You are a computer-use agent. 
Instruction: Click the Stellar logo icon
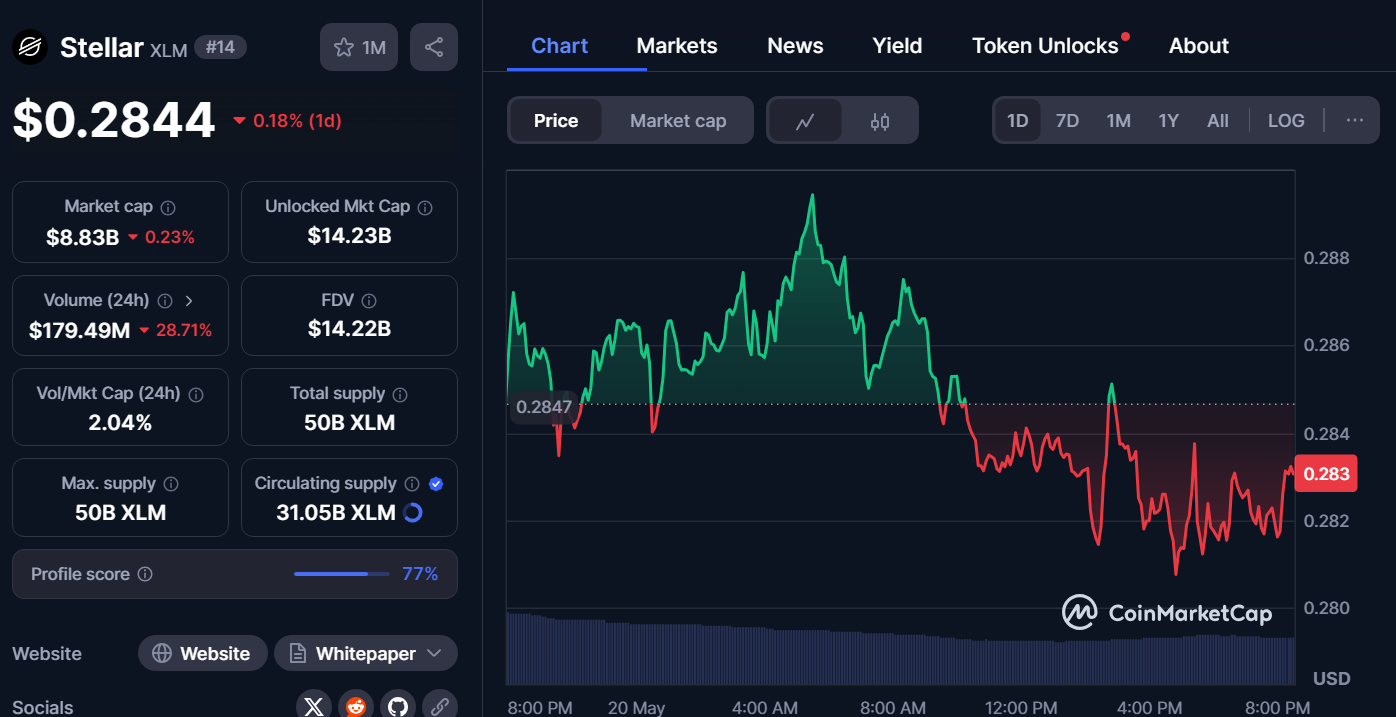pyautogui.click(x=30, y=47)
